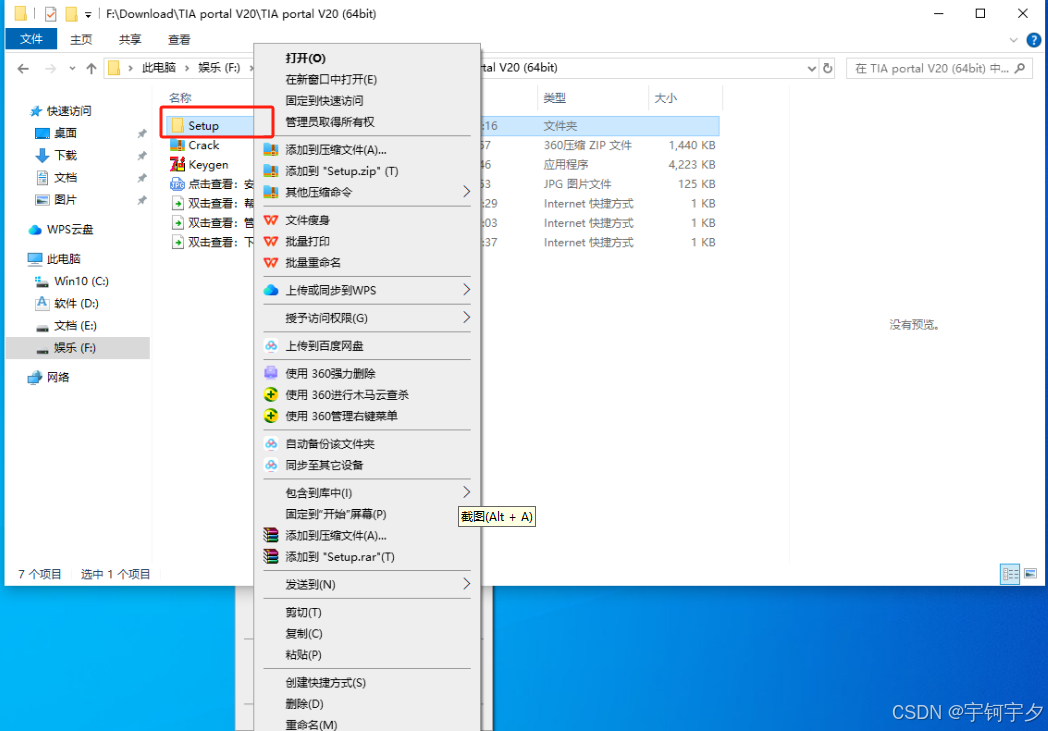The width and height of the screenshot is (1048, 731).
Task: Expand the 授予访问权限(G) submenu
Action: pos(467,317)
